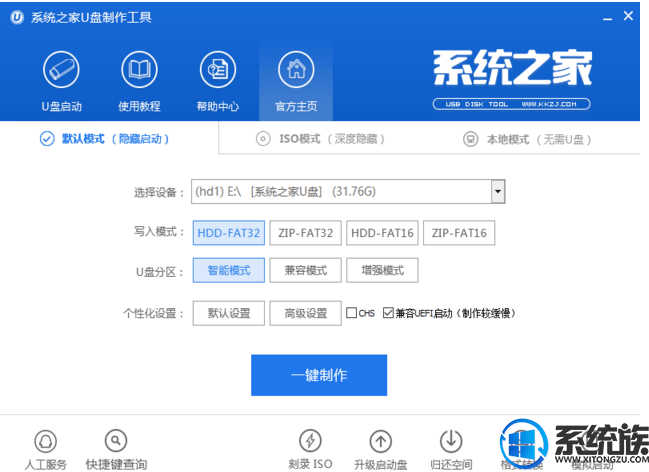Close the 系统之家U盘制作工具 window
This screenshot has height=472, width=649.
tap(628, 16)
